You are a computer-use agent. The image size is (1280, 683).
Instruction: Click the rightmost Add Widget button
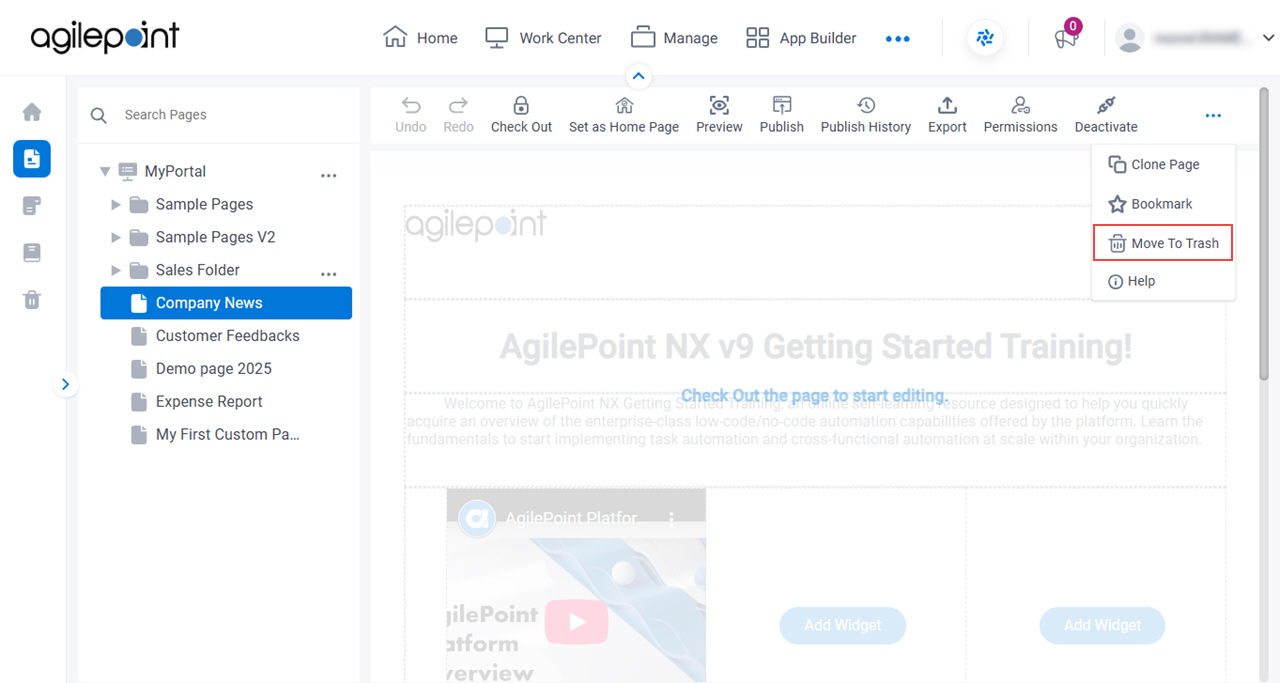point(1103,625)
